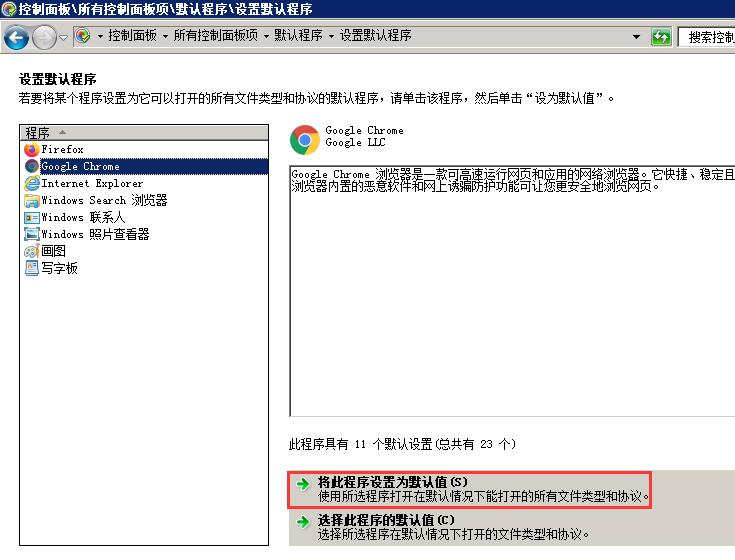
Task: Click the 所有控制面板项 breadcrumb
Action: (216, 36)
